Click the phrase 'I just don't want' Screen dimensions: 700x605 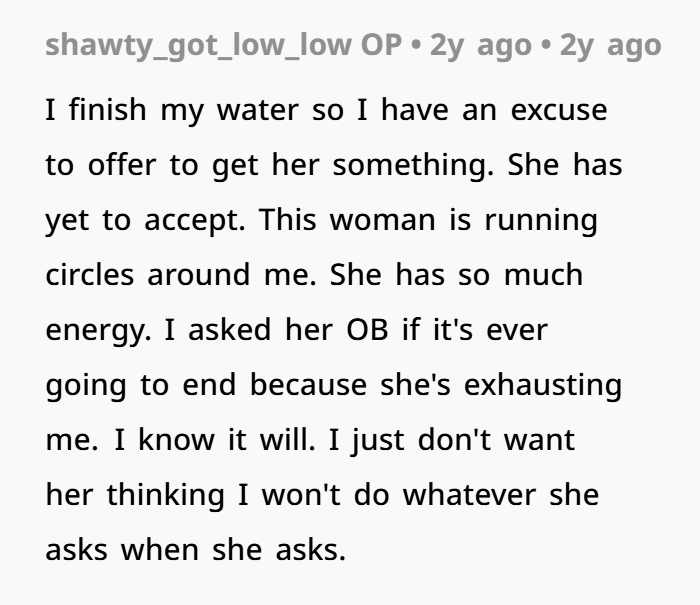(451, 441)
